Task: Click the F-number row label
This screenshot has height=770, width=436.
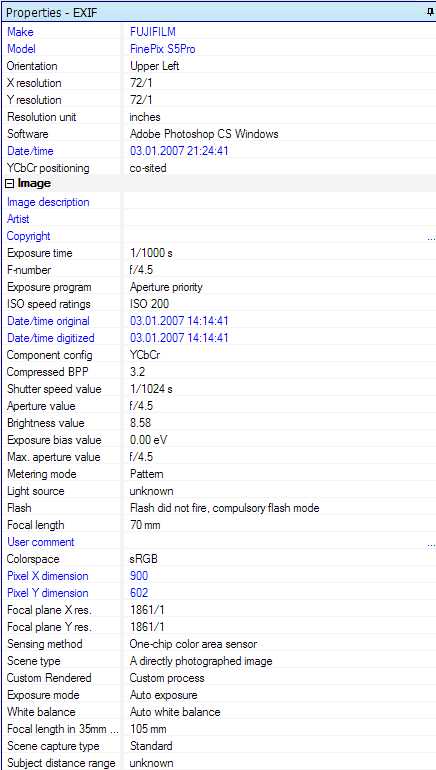Action: pos(28,270)
